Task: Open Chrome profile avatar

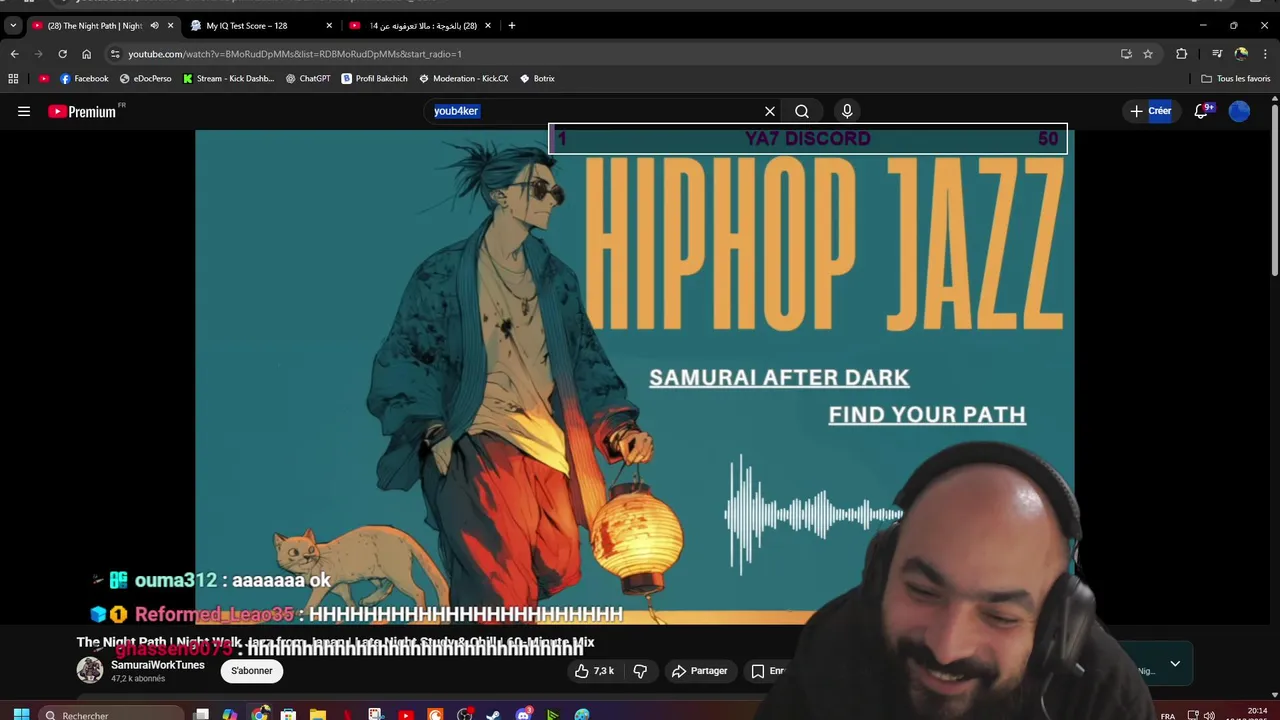Action: (1241, 54)
